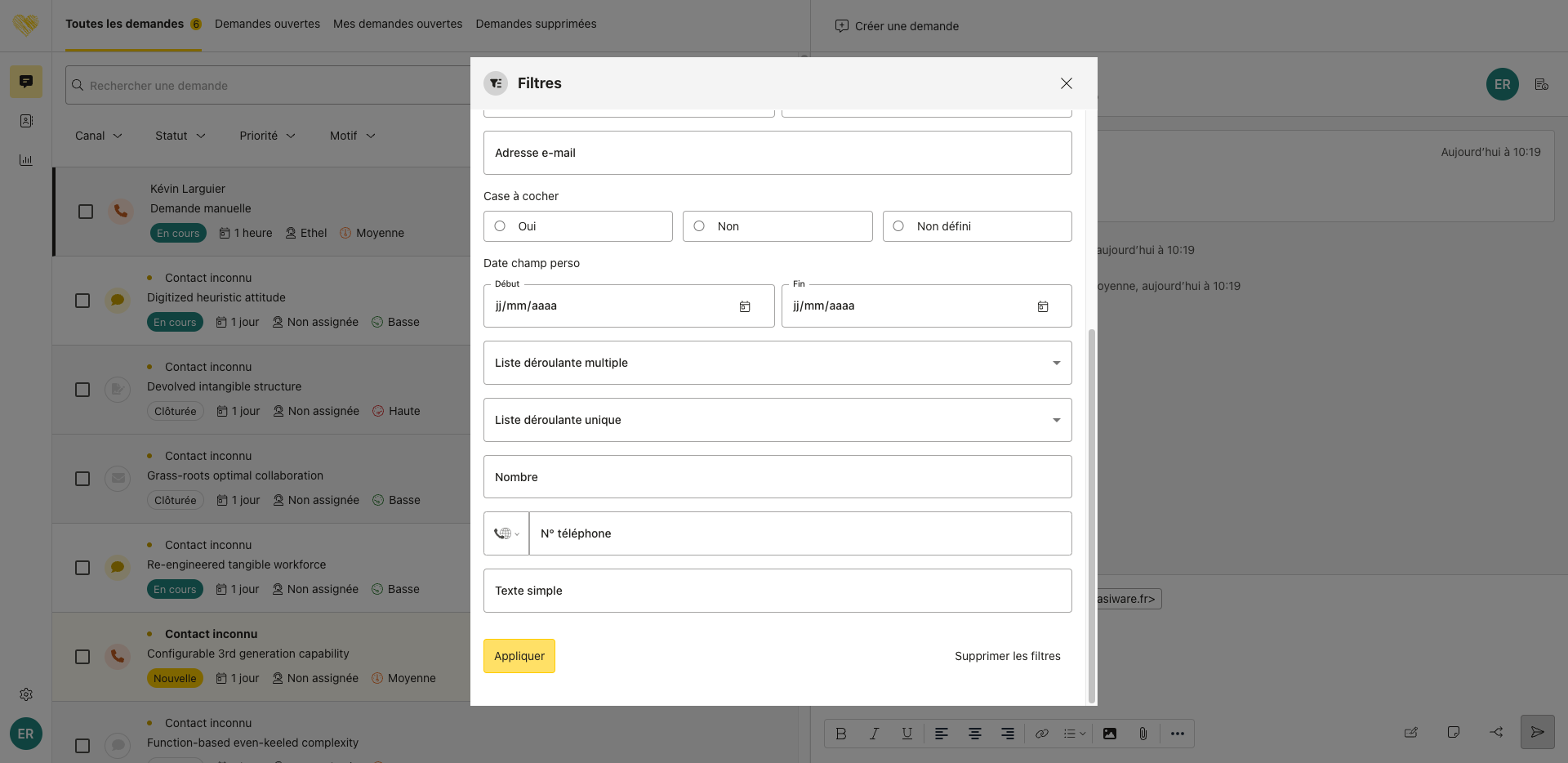Check the Kévin Larguier request checkbox
The image size is (1568, 763).
(86, 212)
